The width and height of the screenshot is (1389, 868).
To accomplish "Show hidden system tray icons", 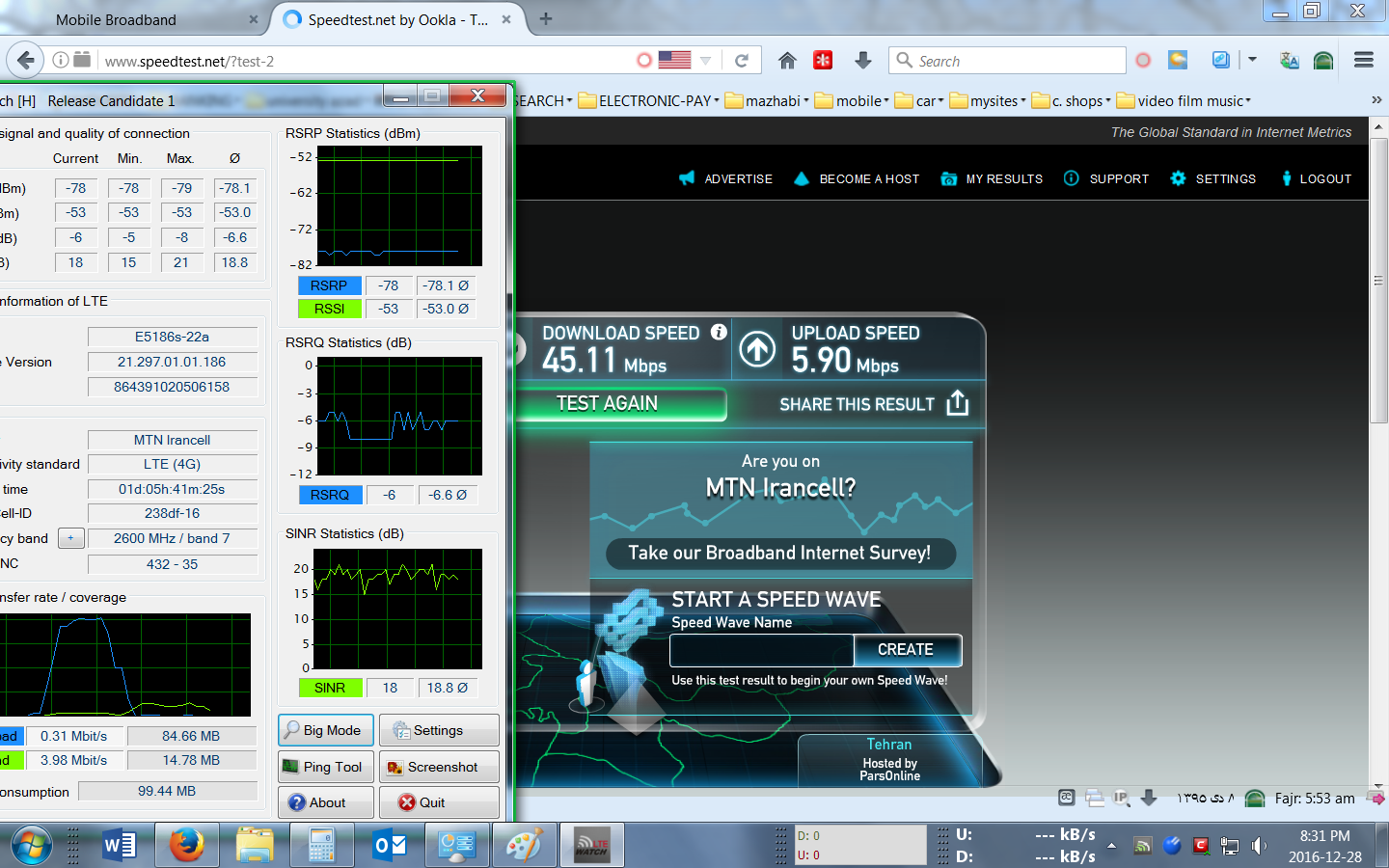I will pyautogui.click(x=1111, y=846).
